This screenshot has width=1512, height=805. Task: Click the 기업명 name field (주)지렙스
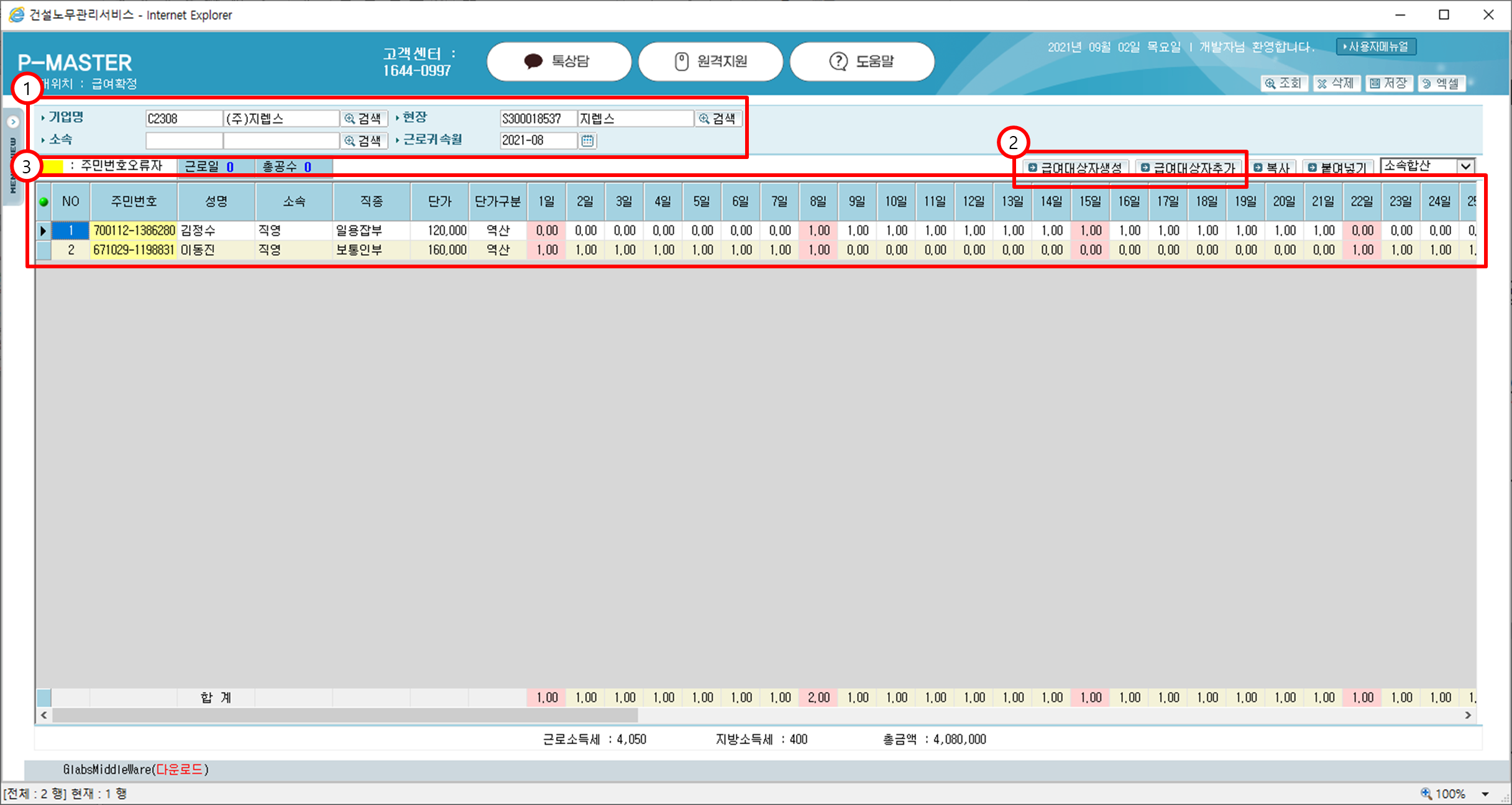click(x=282, y=119)
